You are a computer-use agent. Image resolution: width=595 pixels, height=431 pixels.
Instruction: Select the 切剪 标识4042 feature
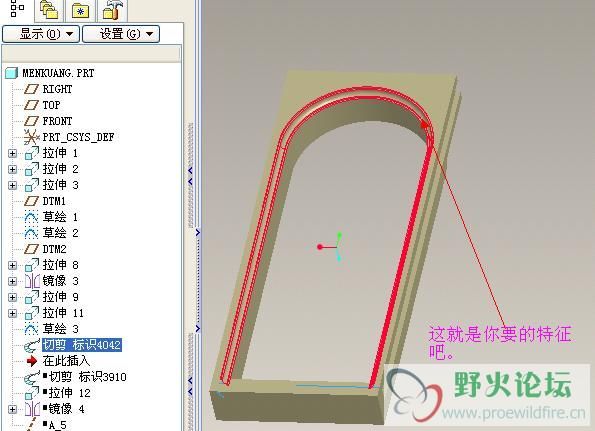tap(82, 345)
